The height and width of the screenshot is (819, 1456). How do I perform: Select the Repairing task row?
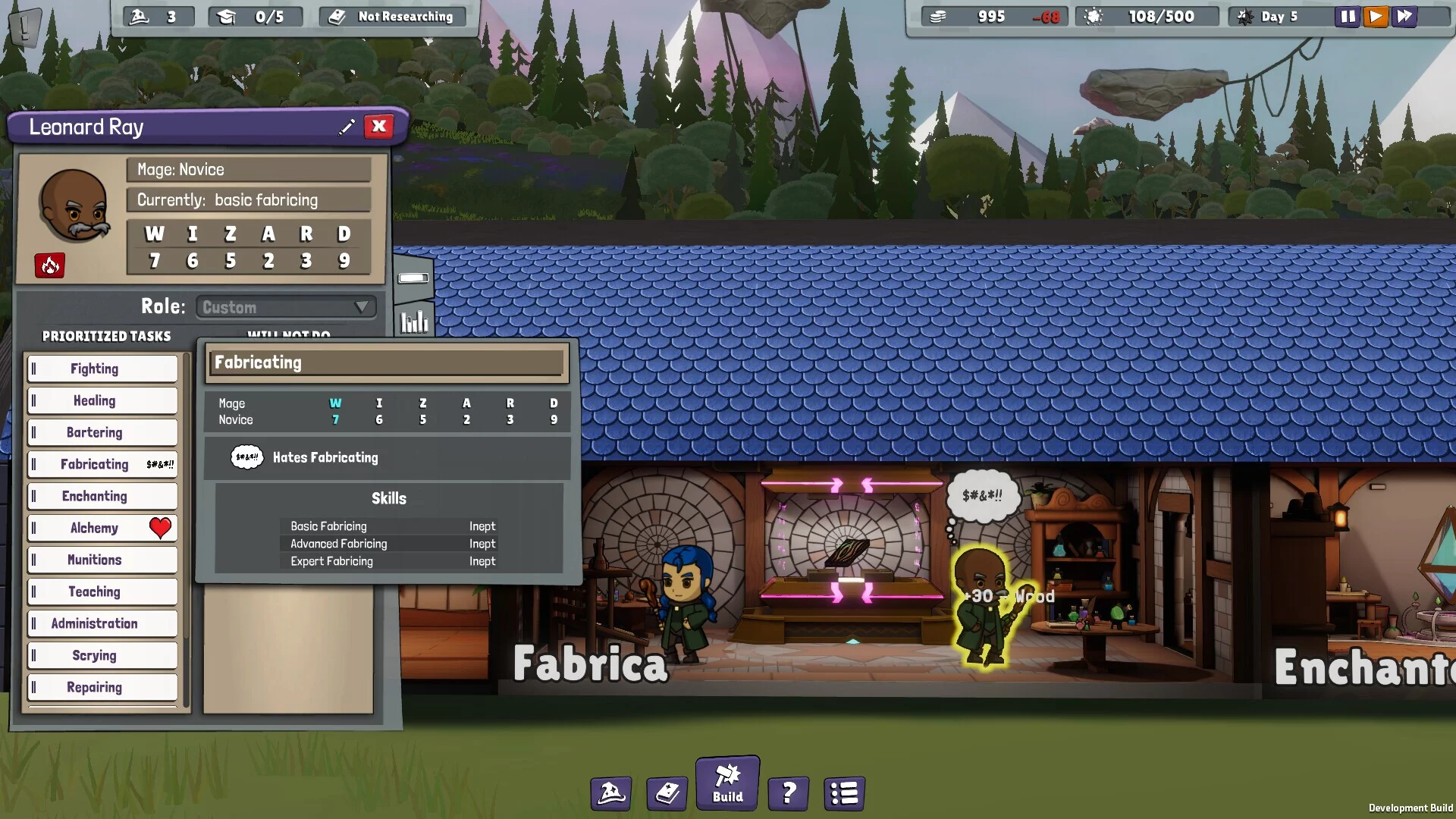pos(102,687)
